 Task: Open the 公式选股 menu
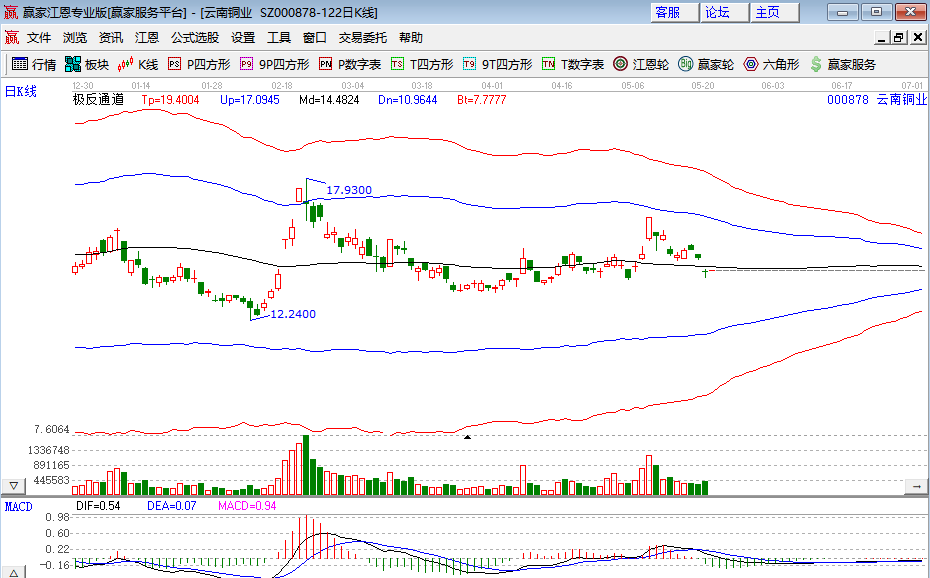195,38
